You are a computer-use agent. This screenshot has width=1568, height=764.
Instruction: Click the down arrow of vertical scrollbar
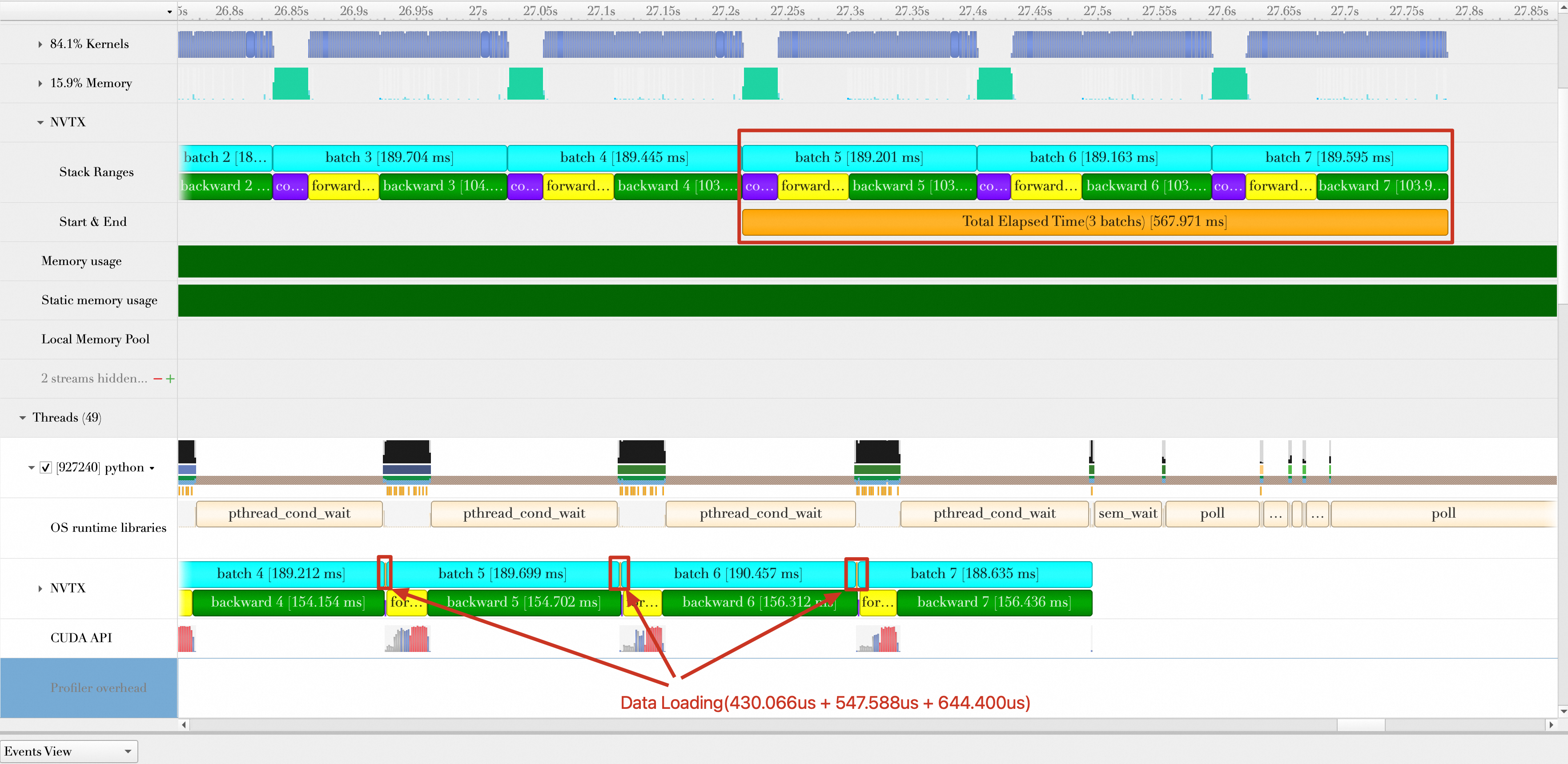[1563, 711]
